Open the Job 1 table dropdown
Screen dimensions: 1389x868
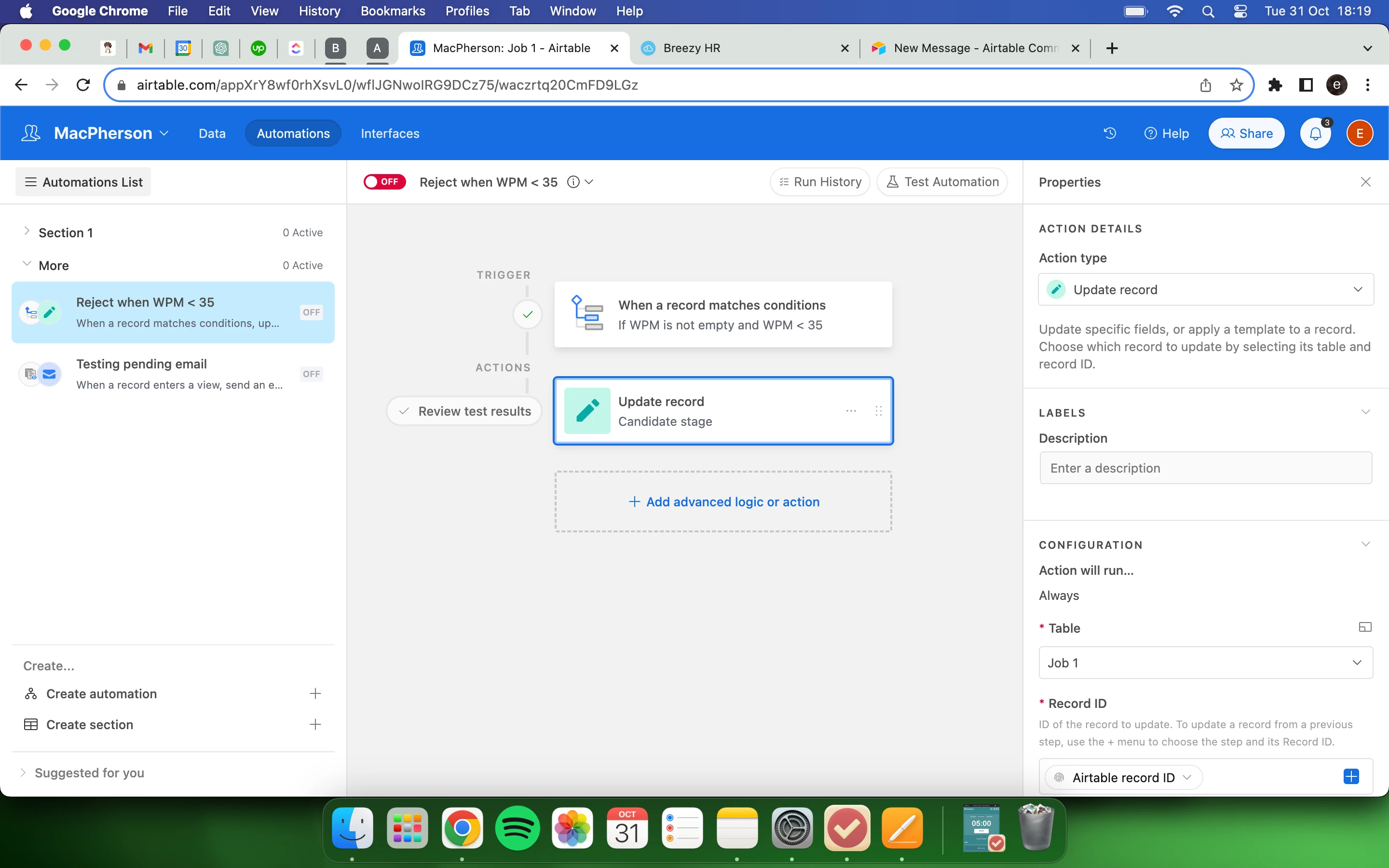click(x=1205, y=663)
